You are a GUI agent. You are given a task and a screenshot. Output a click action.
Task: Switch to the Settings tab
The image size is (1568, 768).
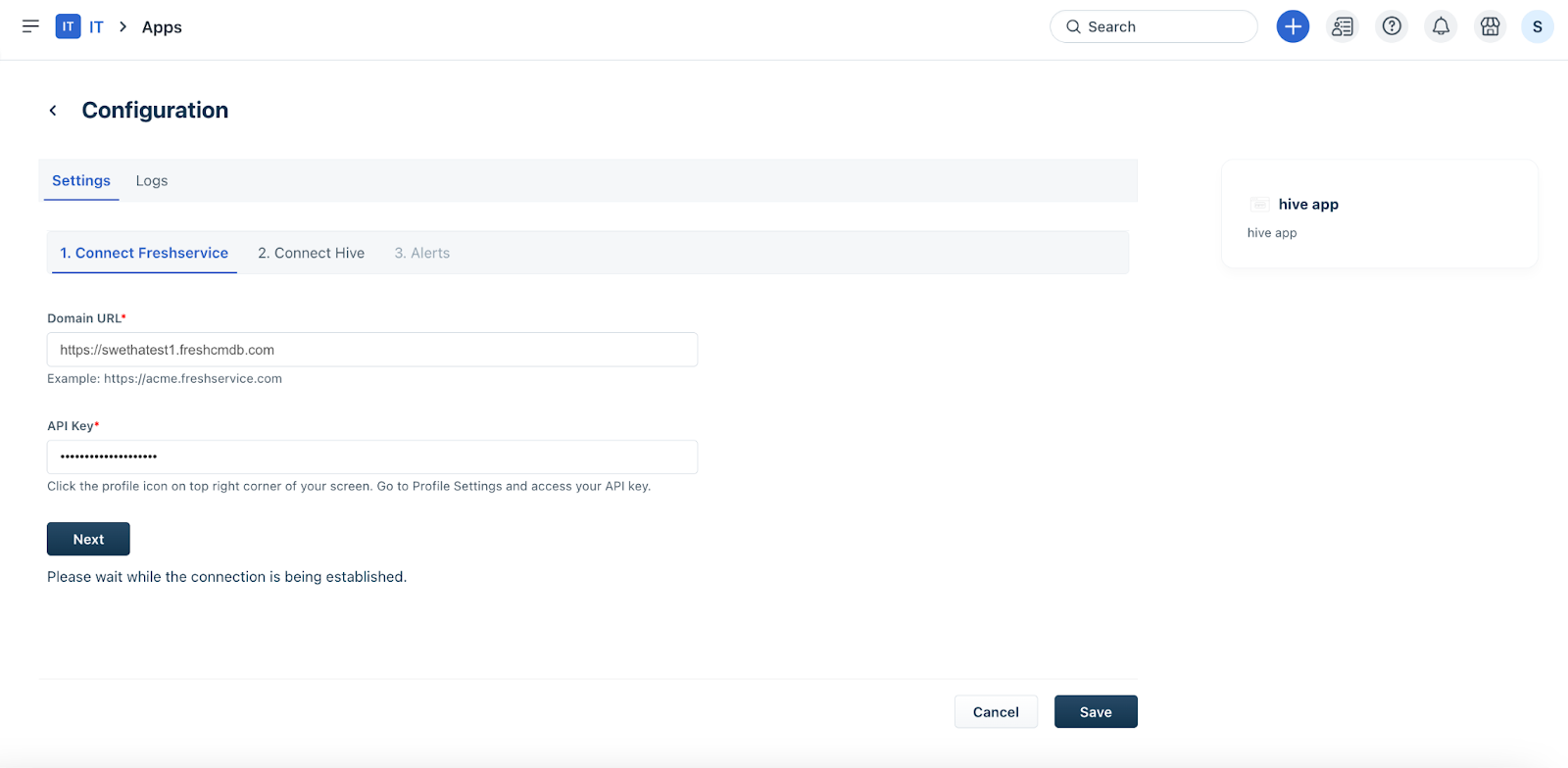pos(81,180)
